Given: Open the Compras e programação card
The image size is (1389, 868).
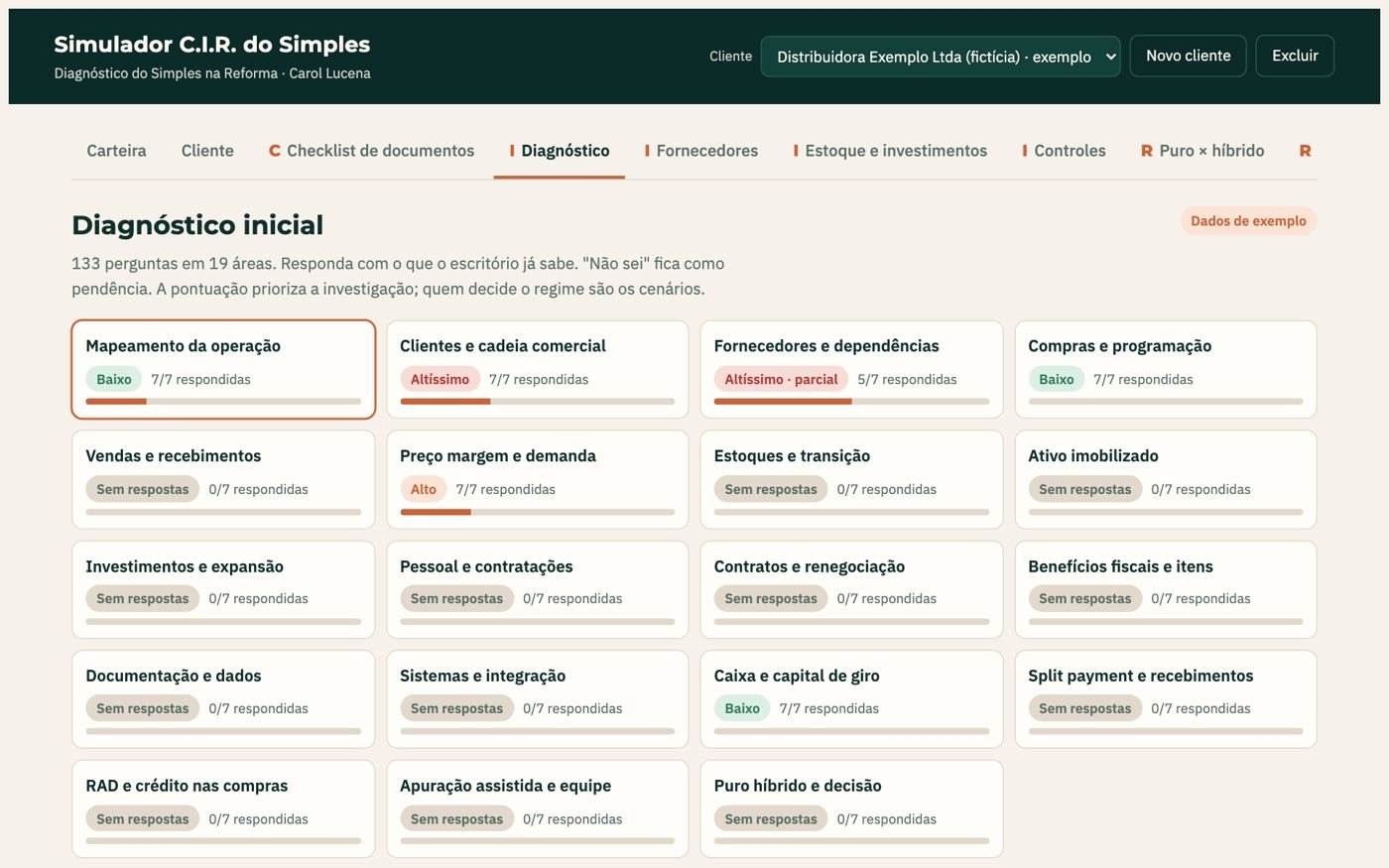Looking at the screenshot, I should pyautogui.click(x=1166, y=369).
